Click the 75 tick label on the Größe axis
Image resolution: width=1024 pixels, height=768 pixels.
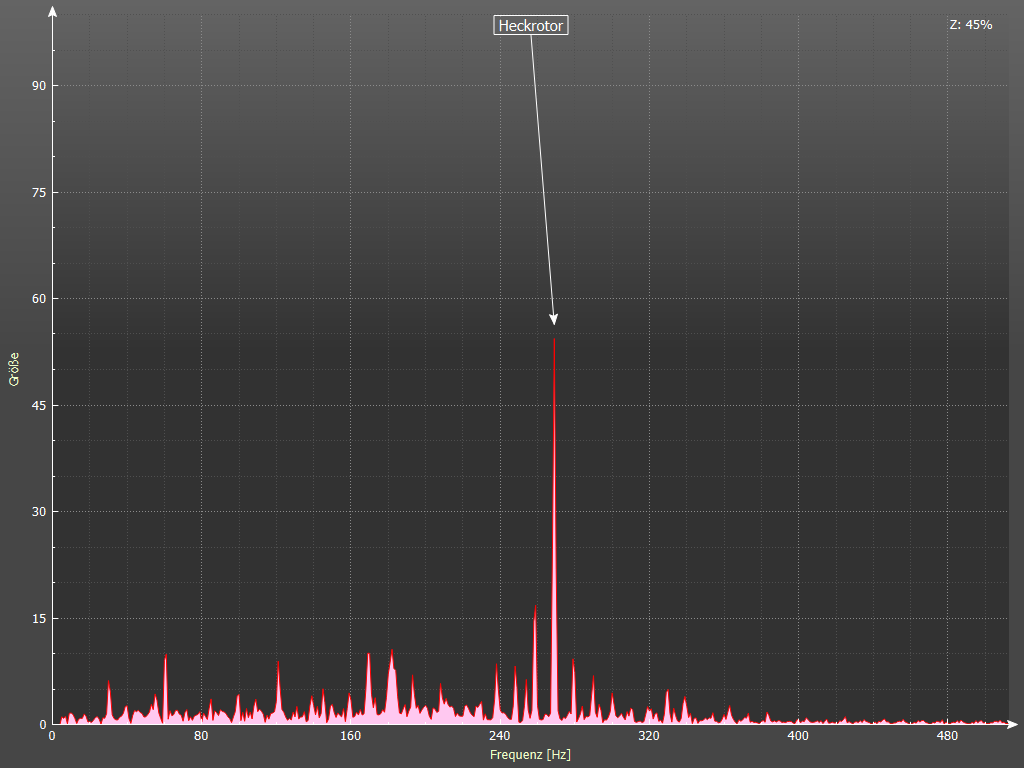click(x=39, y=192)
